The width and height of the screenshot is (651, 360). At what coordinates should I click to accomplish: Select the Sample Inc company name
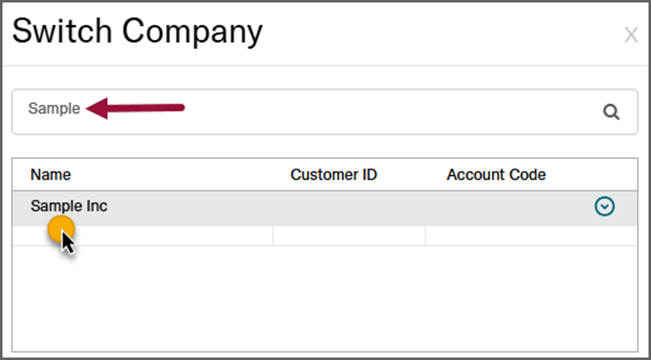pyautogui.click(x=69, y=206)
